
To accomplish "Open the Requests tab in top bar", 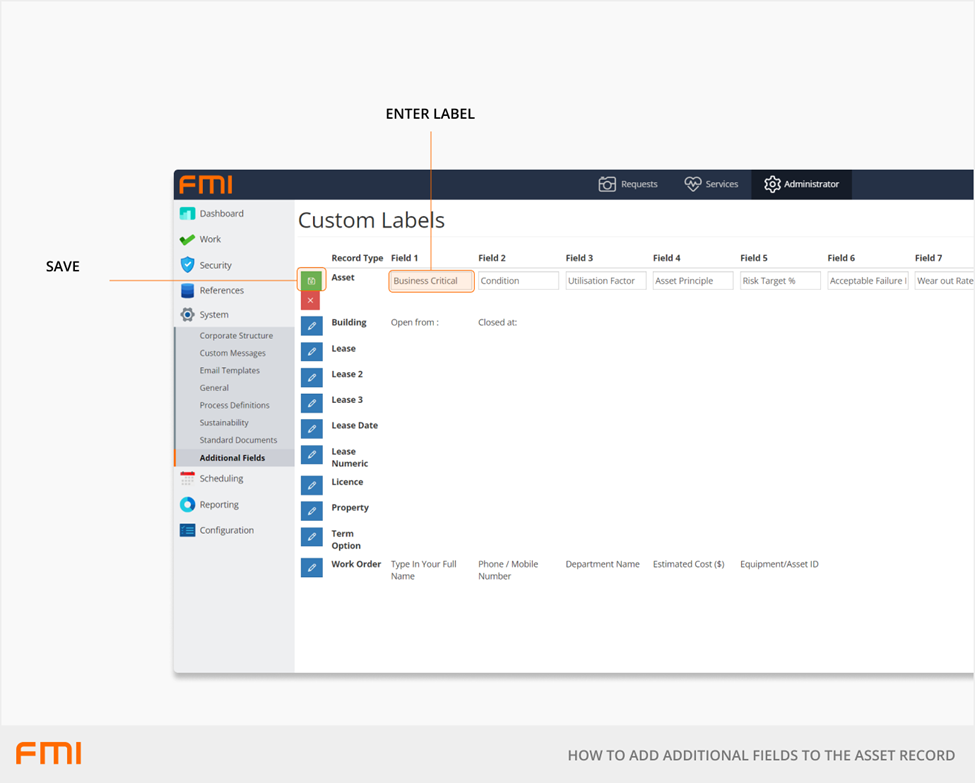I will point(628,184).
